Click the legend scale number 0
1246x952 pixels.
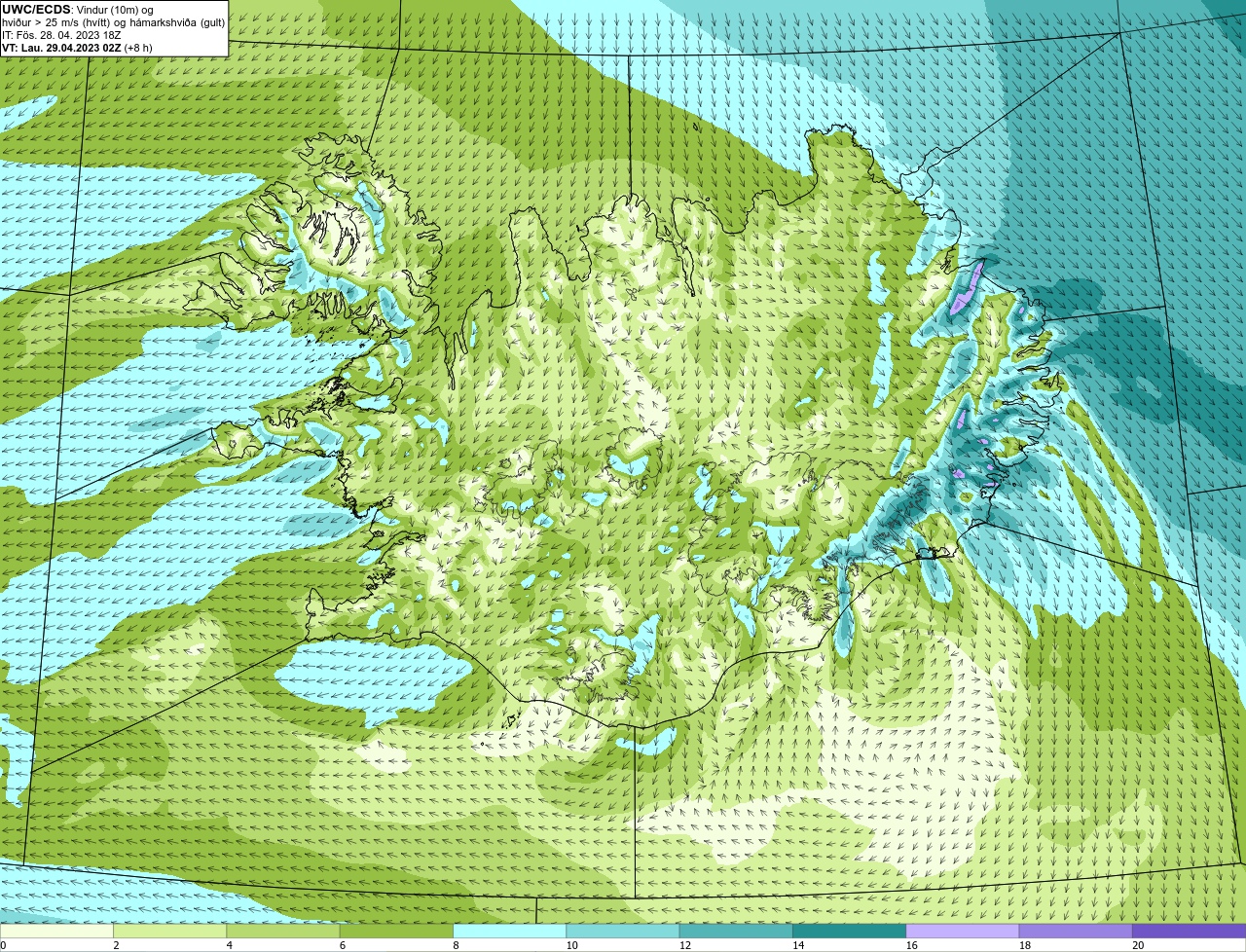click(3, 945)
